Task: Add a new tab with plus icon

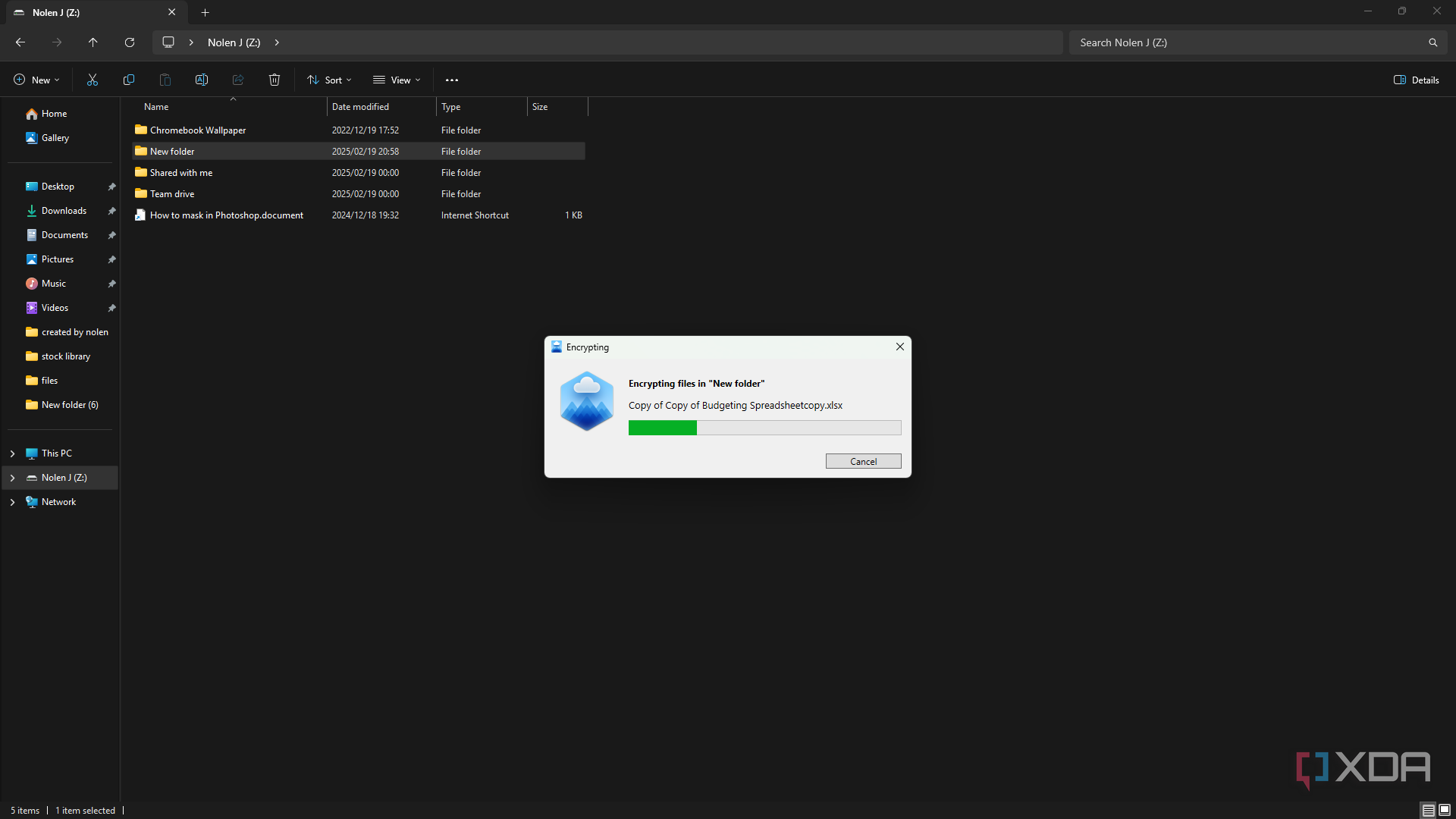Action: point(205,12)
